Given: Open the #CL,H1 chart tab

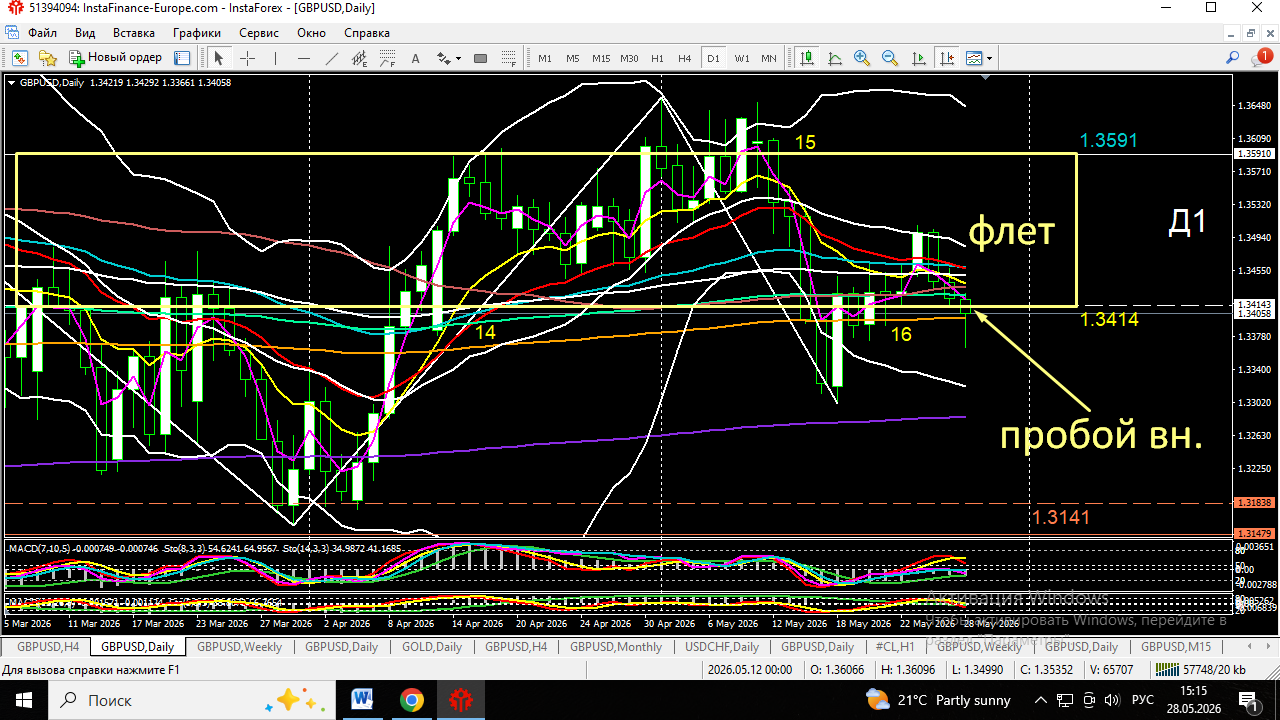Looking at the screenshot, I should point(895,647).
